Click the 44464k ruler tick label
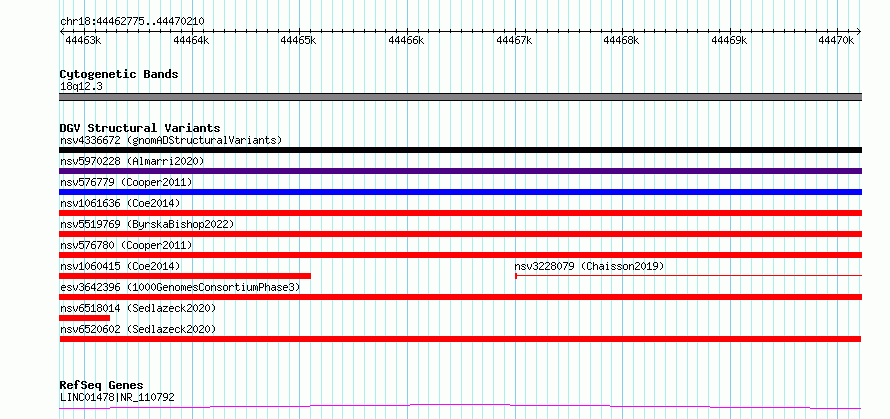Viewport: 890px width, 419px height. point(191,40)
